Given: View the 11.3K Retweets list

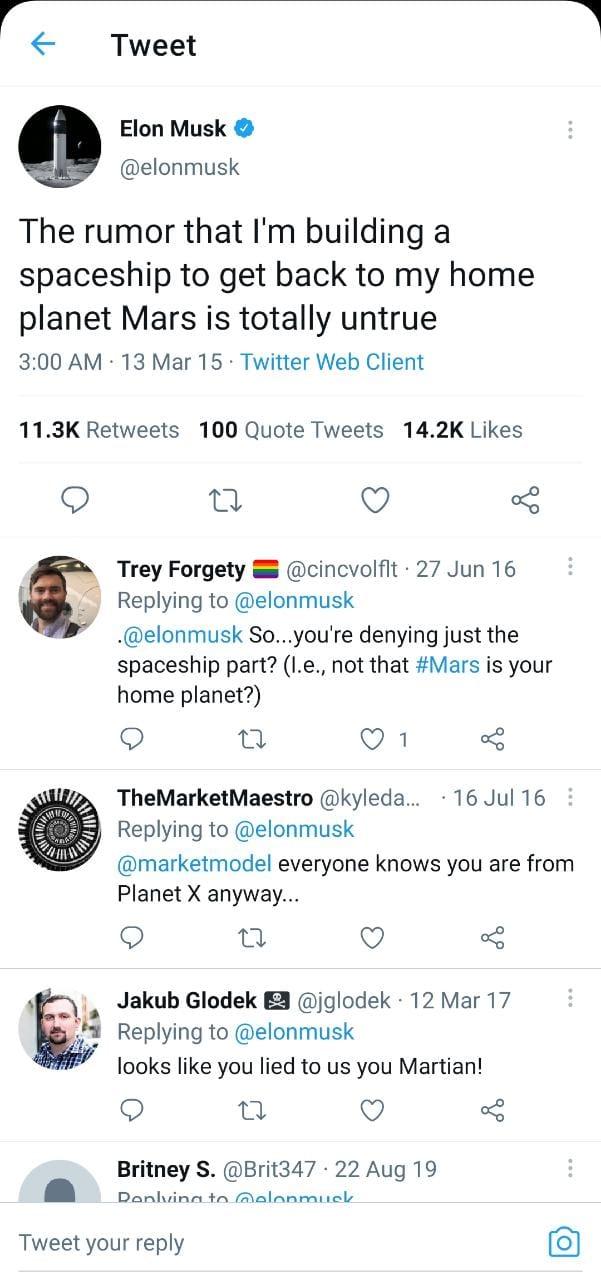Looking at the screenshot, I should coord(99,430).
